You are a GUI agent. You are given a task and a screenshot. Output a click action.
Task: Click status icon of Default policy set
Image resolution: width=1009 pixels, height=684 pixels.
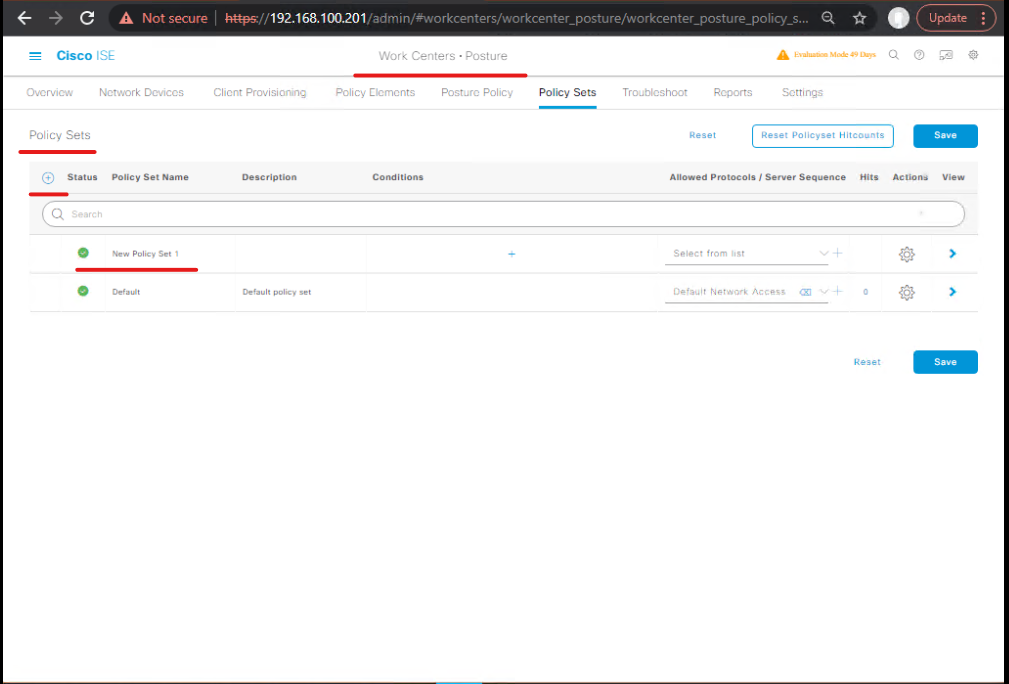tap(83, 291)
